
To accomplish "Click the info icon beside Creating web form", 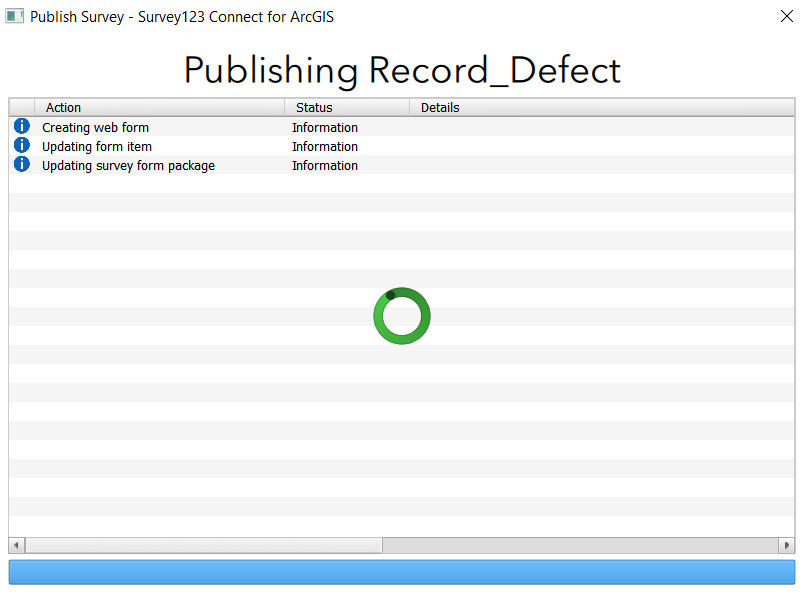I will 22,126.
